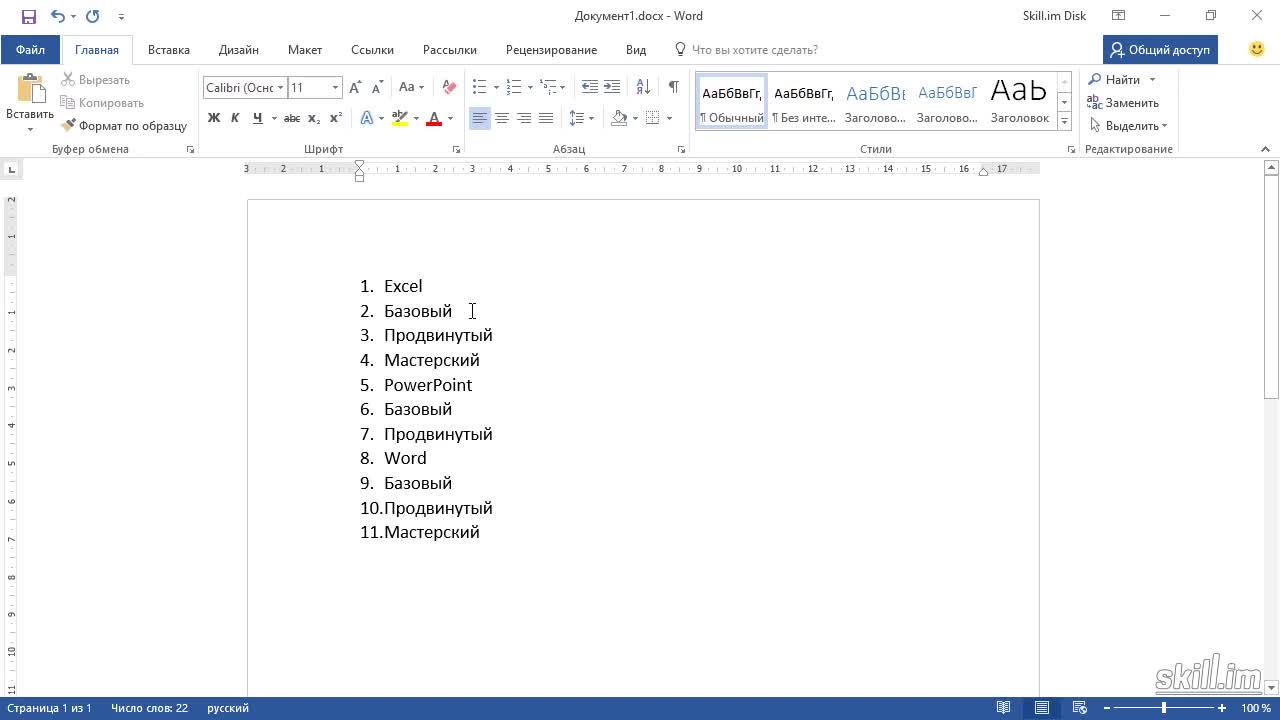Click the zoom in plus button
This screenshot has height=720, width=1280.
(1222, 708)
